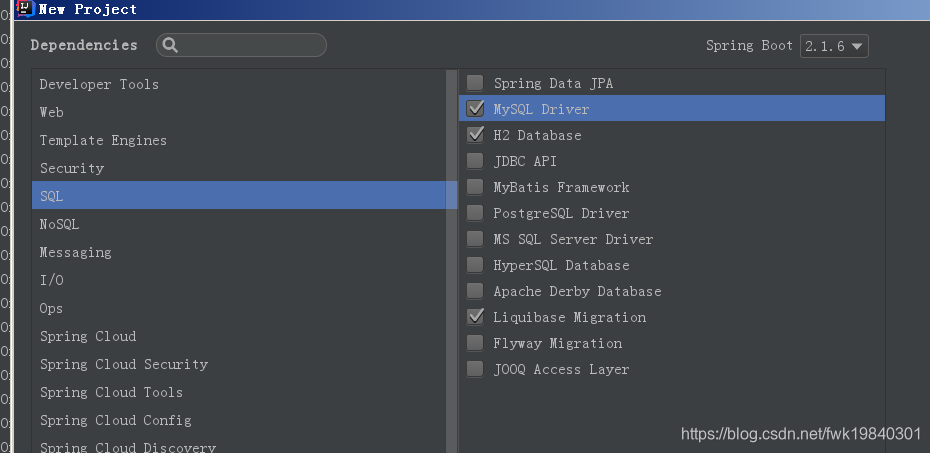Select the Web category
This screenshot has width=930, height=453.
pos(239,112)
